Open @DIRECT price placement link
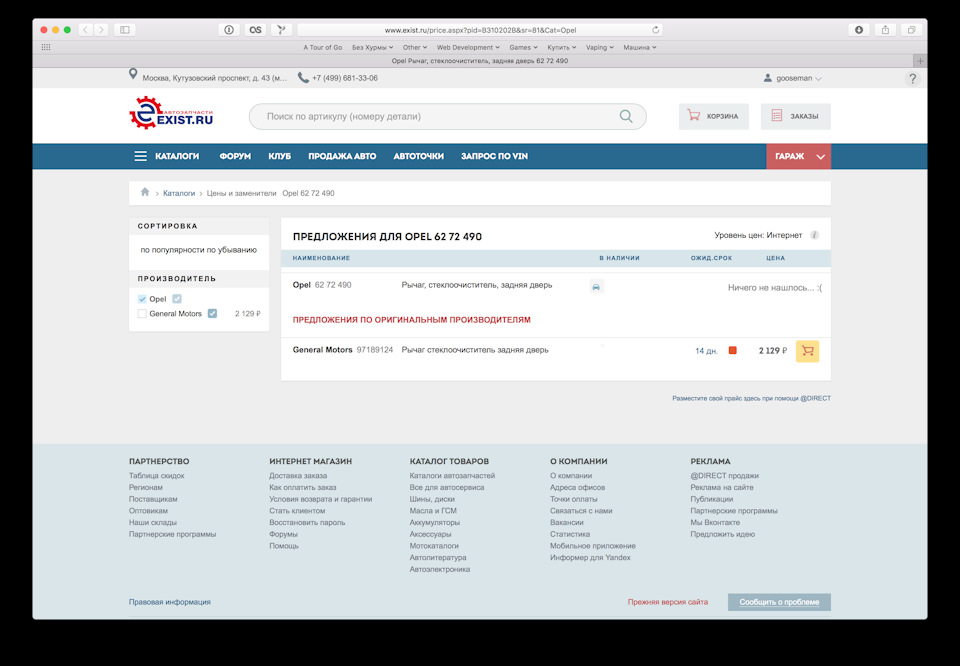The width and height of the screenshot is (960, 666). click(751, 398)
